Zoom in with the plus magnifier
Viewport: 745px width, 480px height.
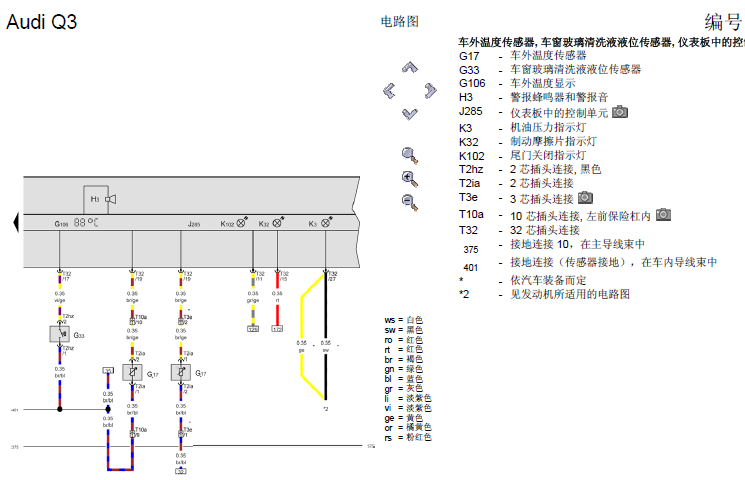point(410,179)
